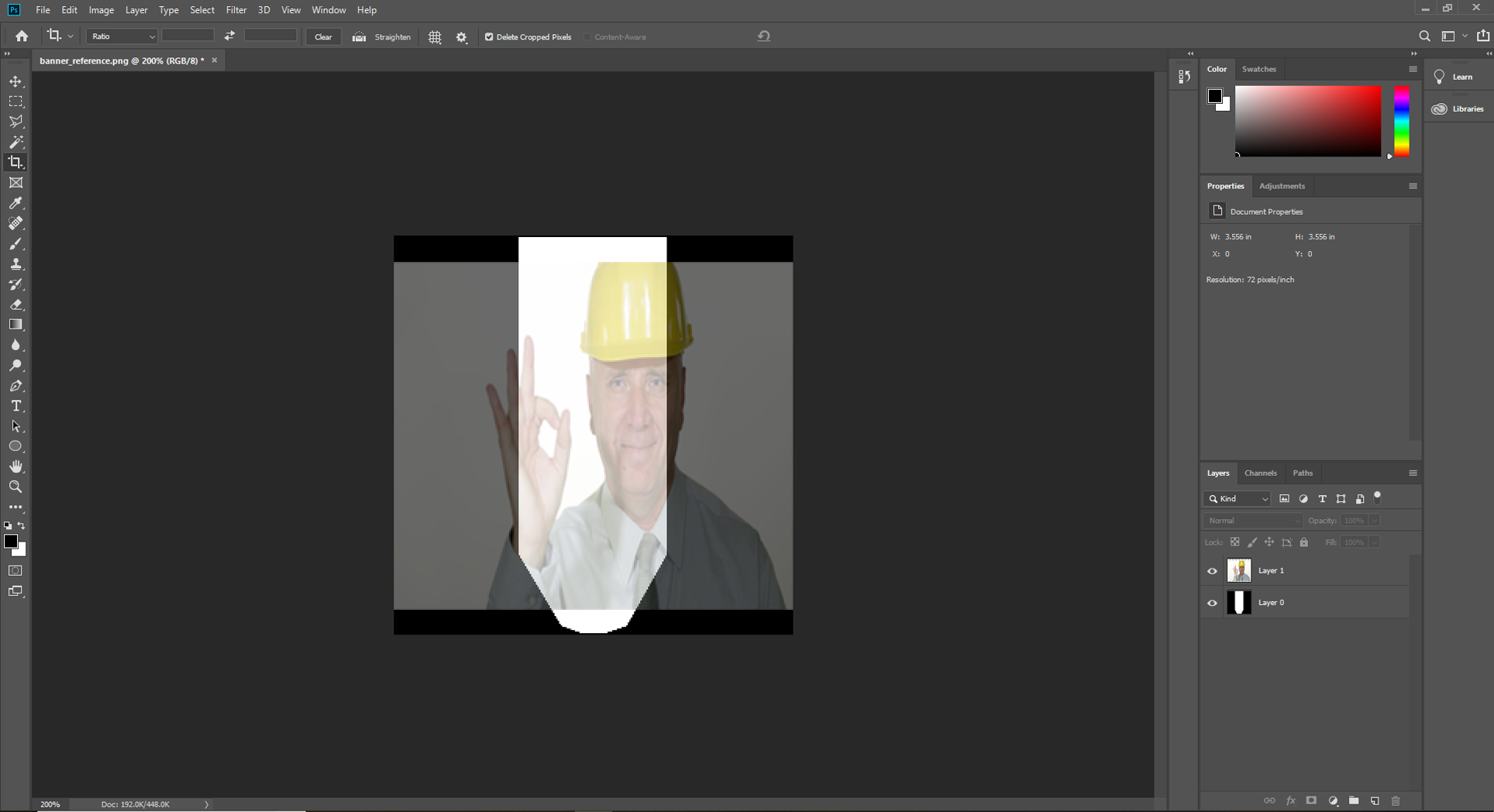Switch to the Channels tab
This screenshot has height=812, width=1494.
pos(1261,473)
